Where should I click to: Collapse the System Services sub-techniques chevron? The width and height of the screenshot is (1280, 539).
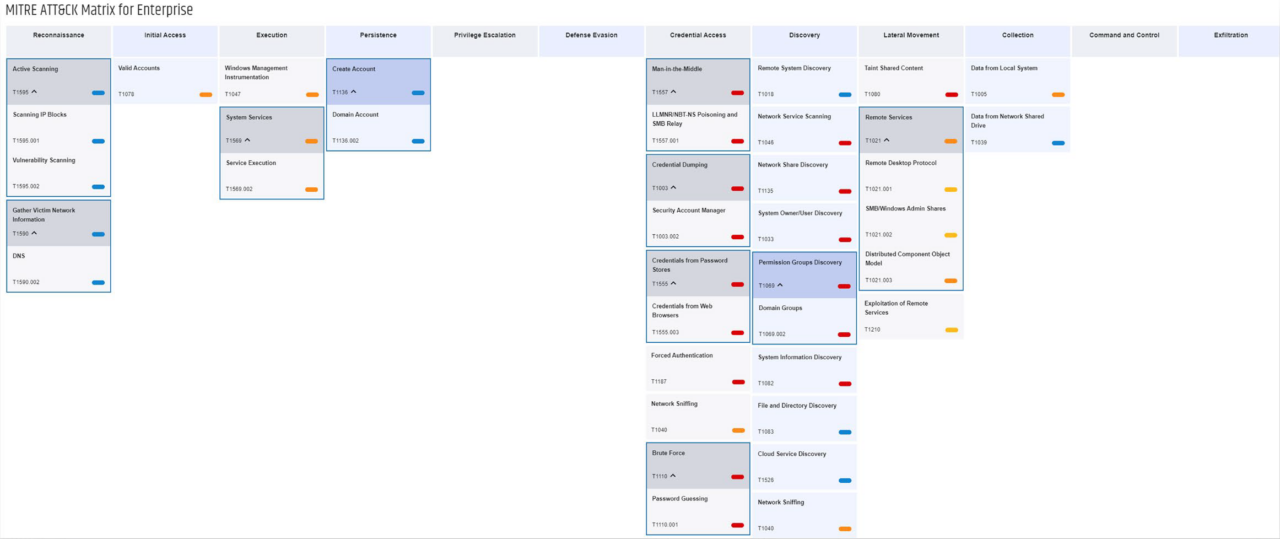pos(248,140)
